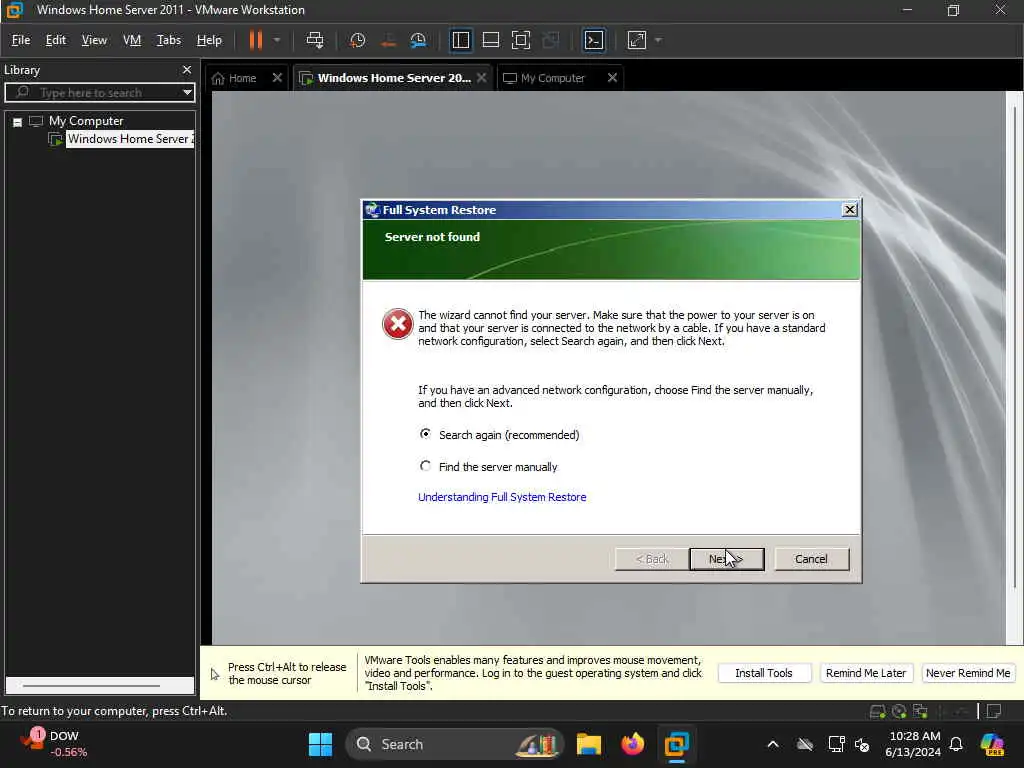This screenshot has width=1024, height=768.
Task: Toggle the thumbnail bar view icon
Action: (x=490, y=40)
